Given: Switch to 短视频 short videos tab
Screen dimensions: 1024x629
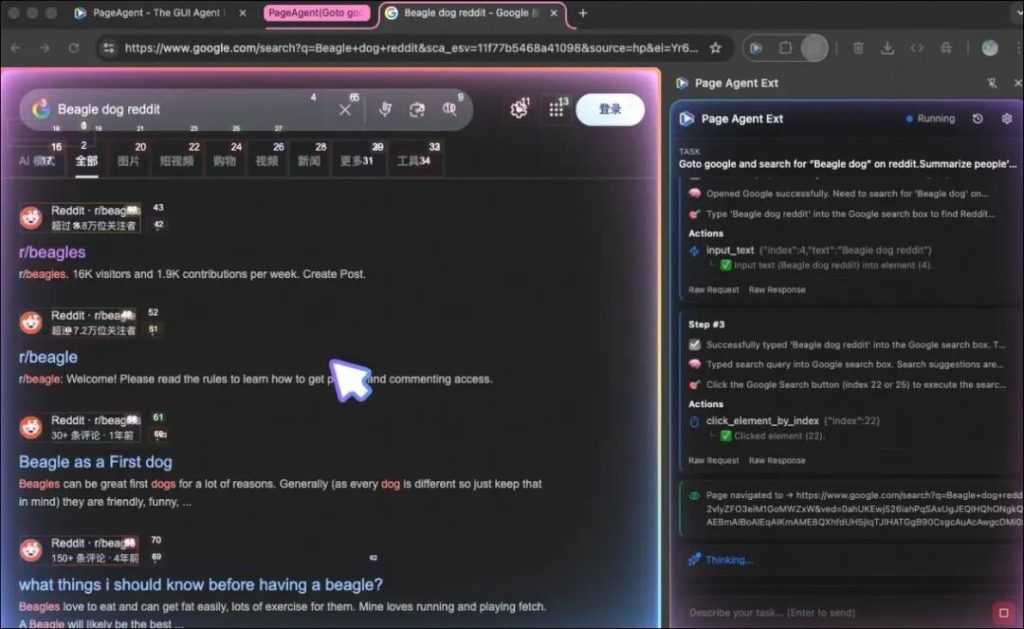Looking at the screenshot, I should 176,161.
